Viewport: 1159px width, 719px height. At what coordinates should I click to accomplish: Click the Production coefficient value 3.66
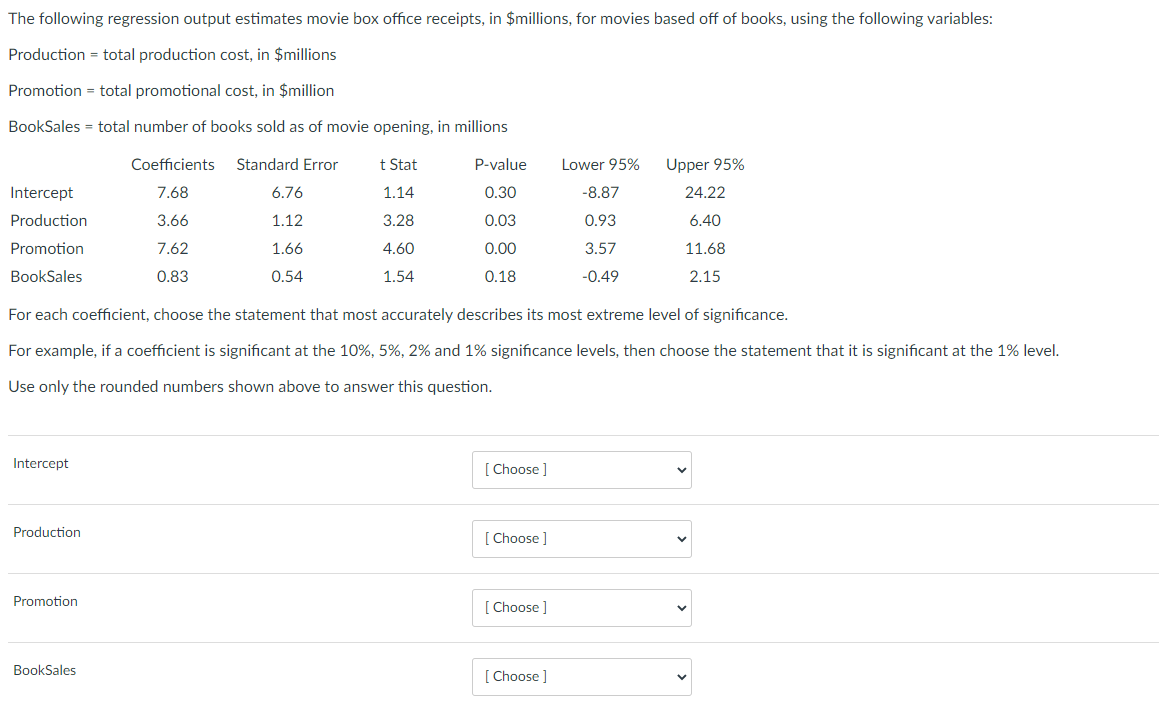click(x=173, y=220)
